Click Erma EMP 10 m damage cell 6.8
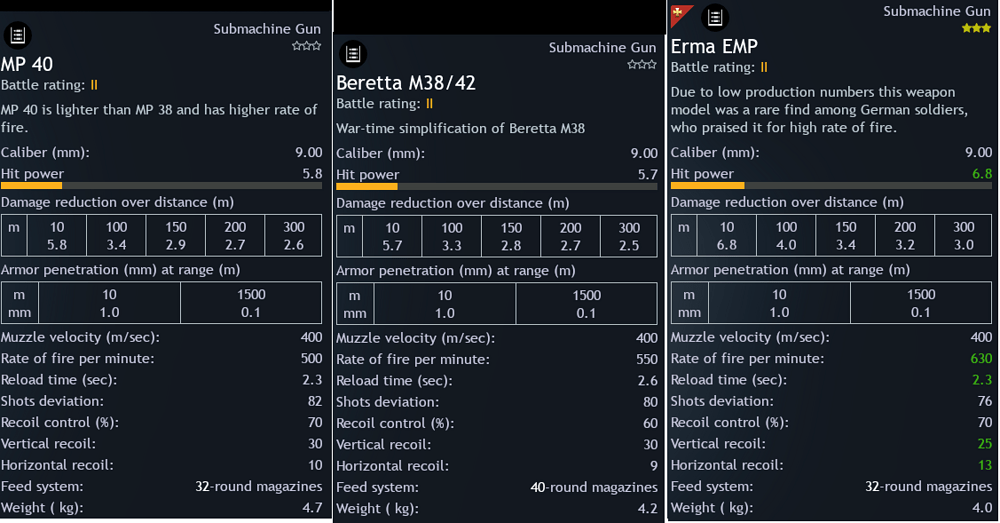1000x523 pixels. click(x=726, y=236)
